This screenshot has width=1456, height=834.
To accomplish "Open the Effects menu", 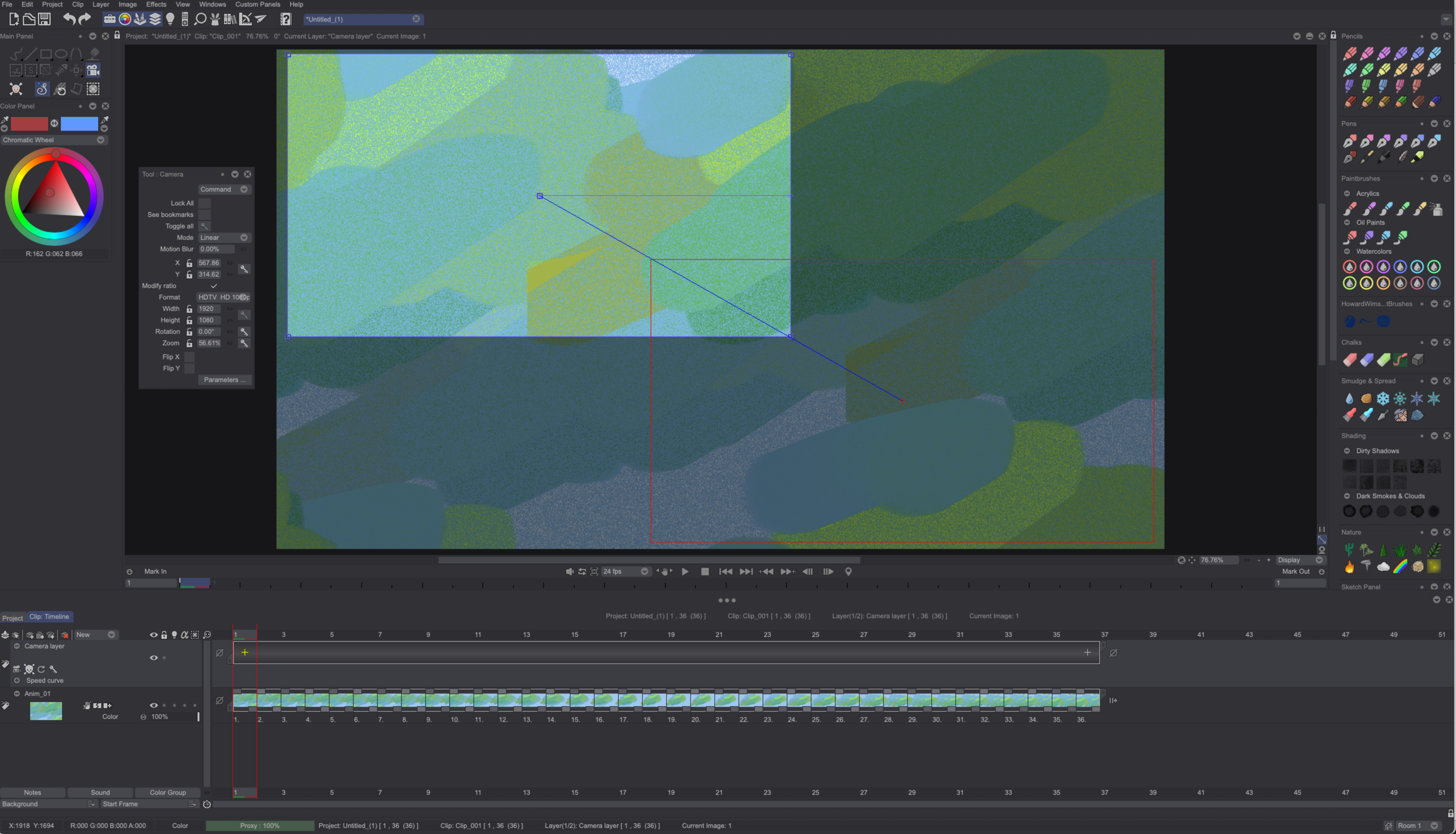I will [x=156, y=4].
